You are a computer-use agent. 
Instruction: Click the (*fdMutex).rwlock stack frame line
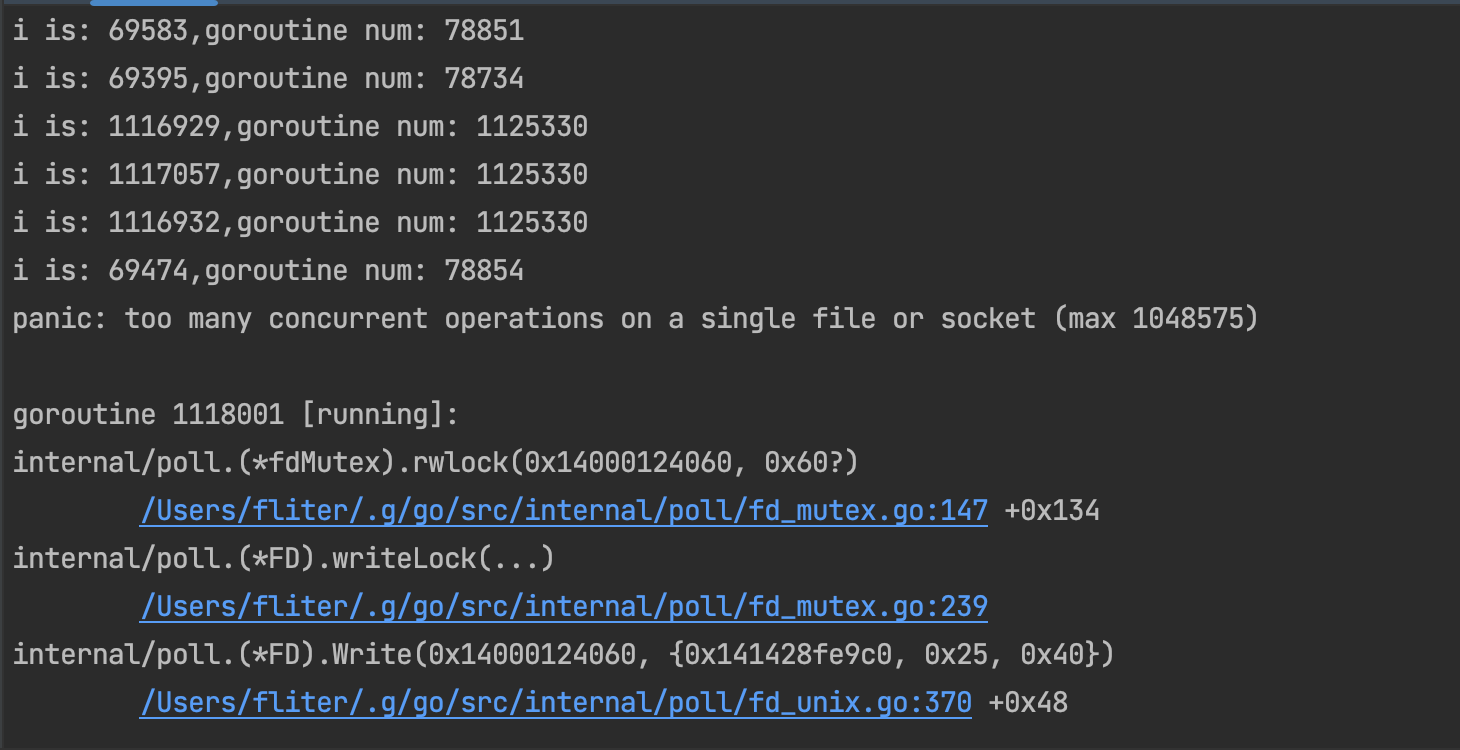[x=436, y=463]
